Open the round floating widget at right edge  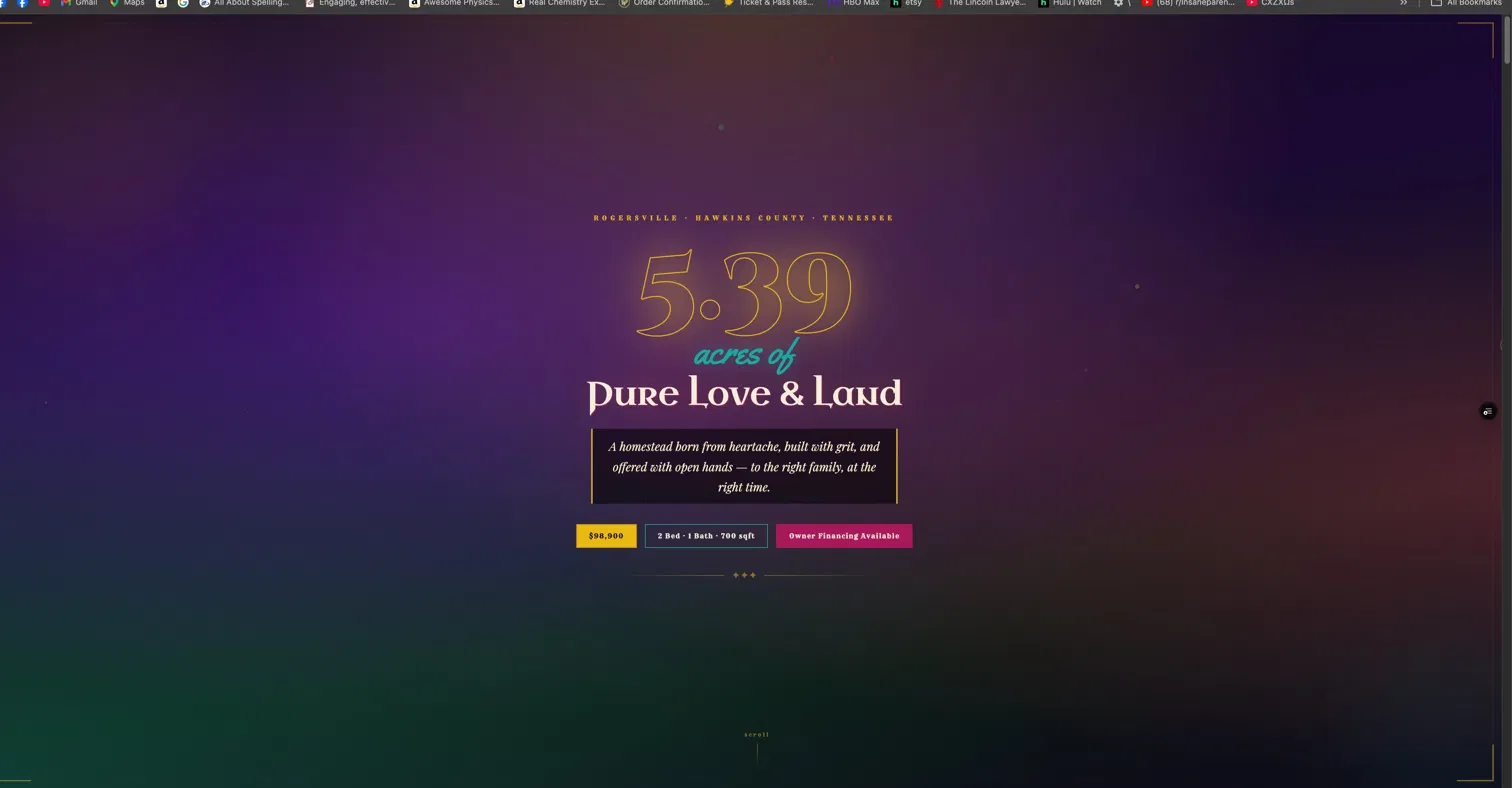(x=1488, y=411)
